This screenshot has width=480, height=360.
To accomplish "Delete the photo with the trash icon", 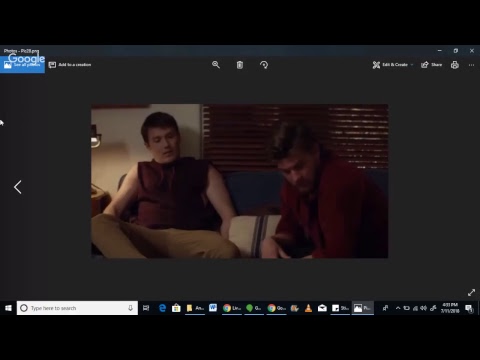I will point(240,65).
